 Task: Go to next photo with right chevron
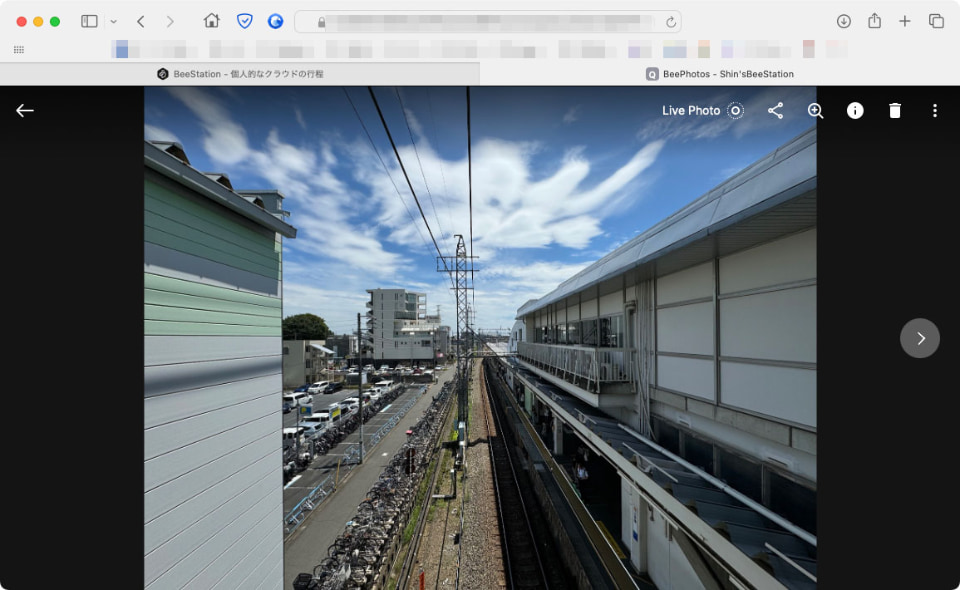point(920,338)
